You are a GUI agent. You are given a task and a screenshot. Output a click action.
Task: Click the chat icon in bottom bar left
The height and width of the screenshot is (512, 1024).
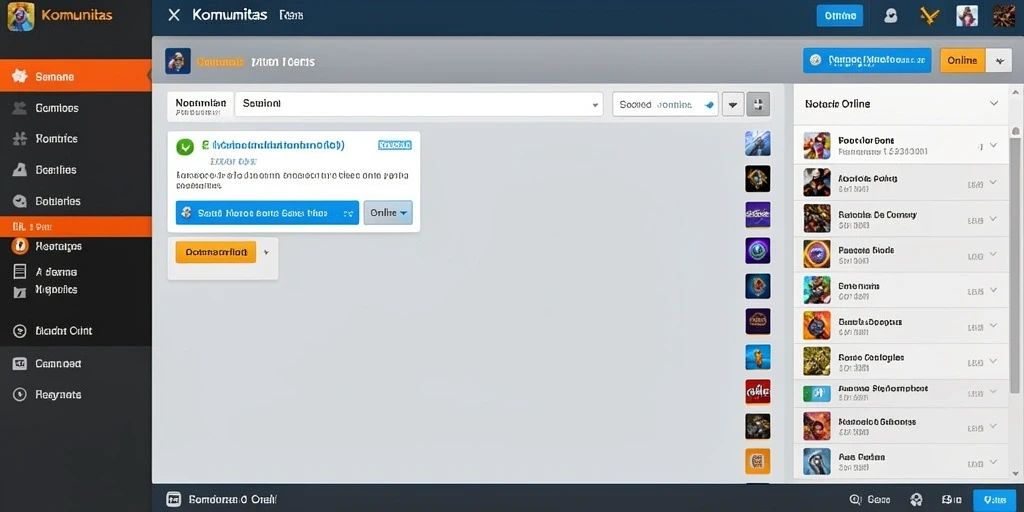tap(173, 499)
